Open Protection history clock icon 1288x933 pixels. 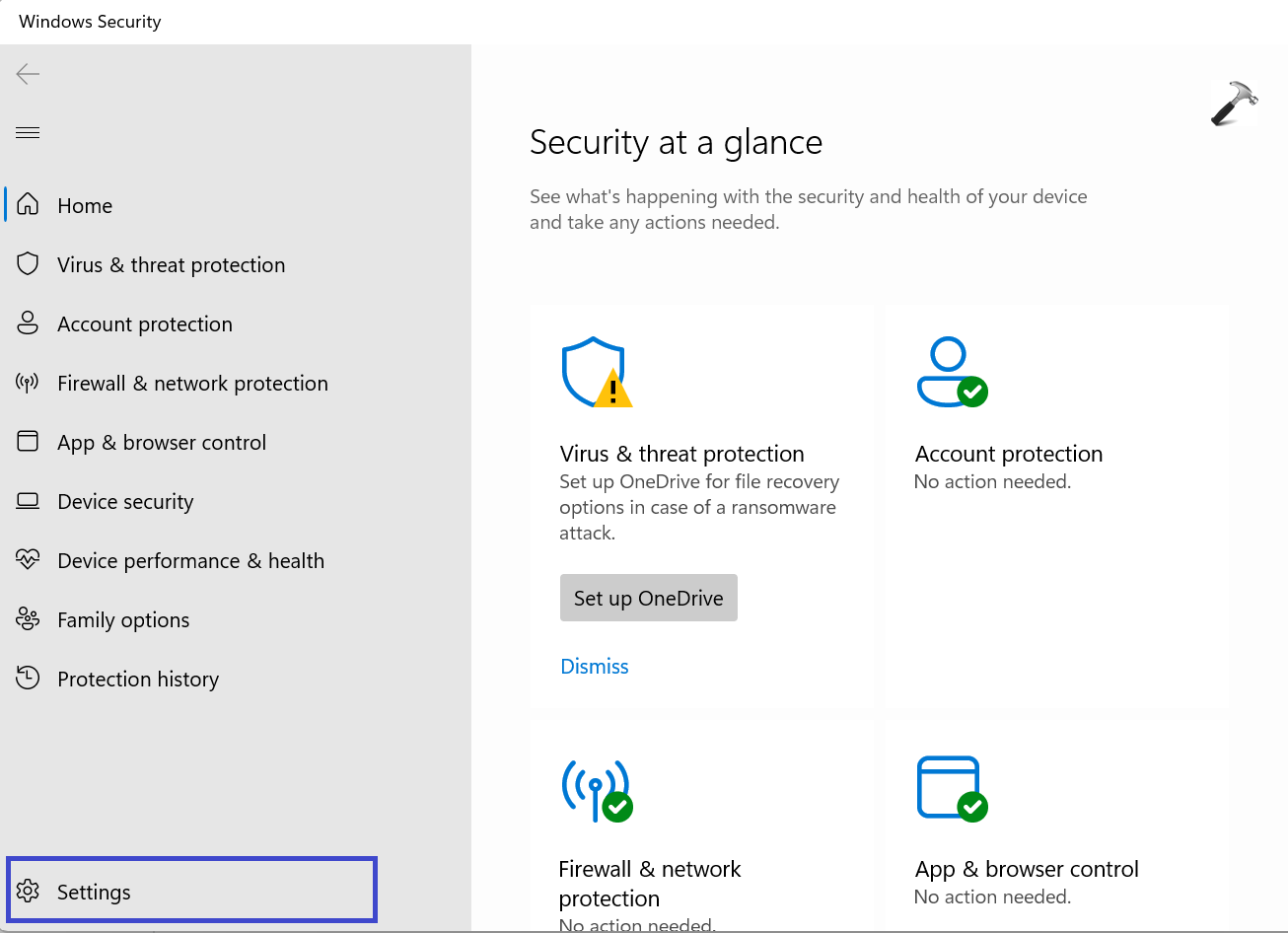point(28,679)
